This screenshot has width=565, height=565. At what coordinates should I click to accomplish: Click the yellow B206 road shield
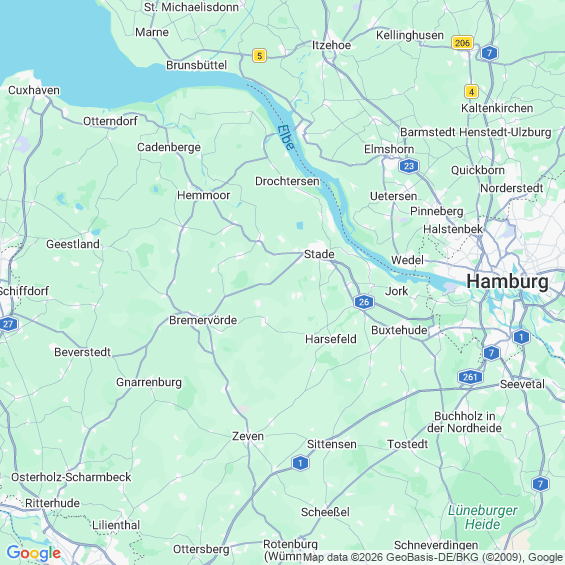(462, 43)
